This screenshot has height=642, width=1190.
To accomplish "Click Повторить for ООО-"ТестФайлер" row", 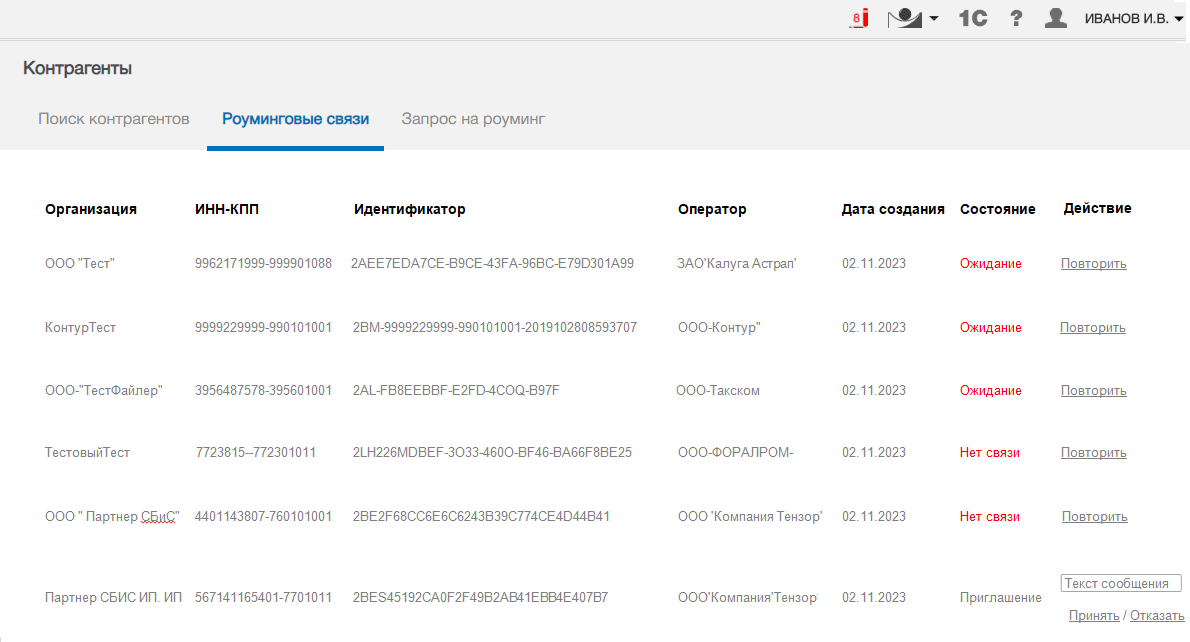I will click(1093, 391).
